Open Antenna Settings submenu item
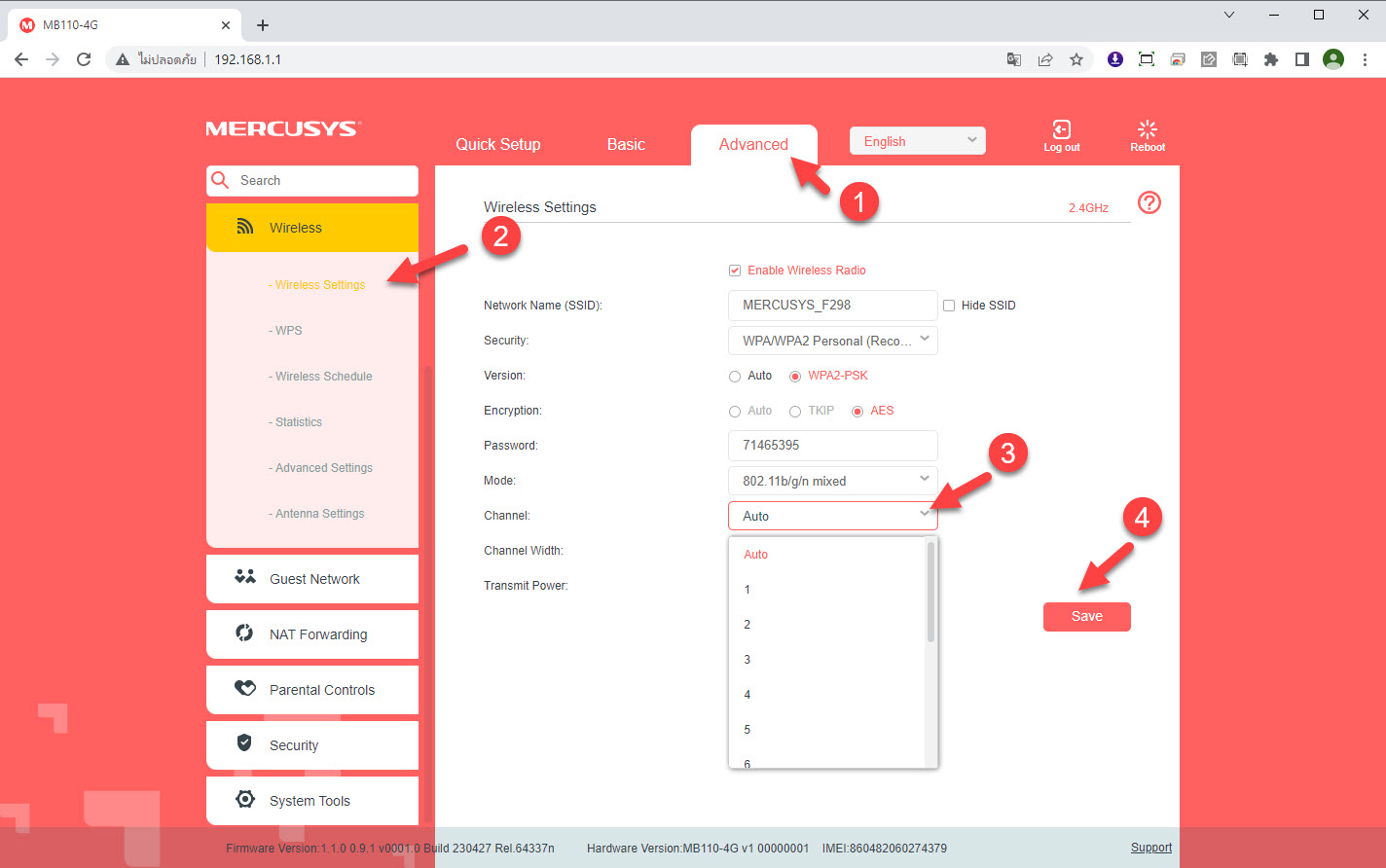Viewport: 1386px width, 868px height. click(316, 514)
